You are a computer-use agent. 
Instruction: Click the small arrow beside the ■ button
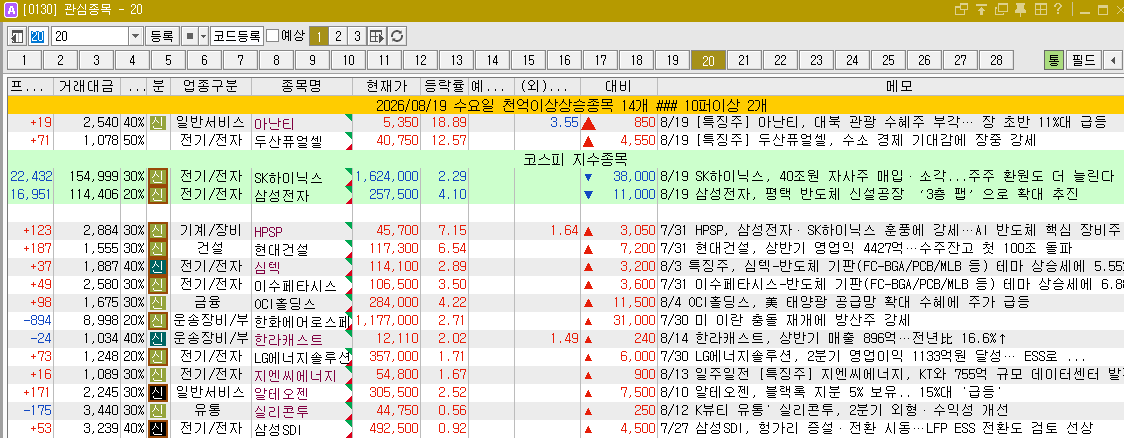click(204, 36)
